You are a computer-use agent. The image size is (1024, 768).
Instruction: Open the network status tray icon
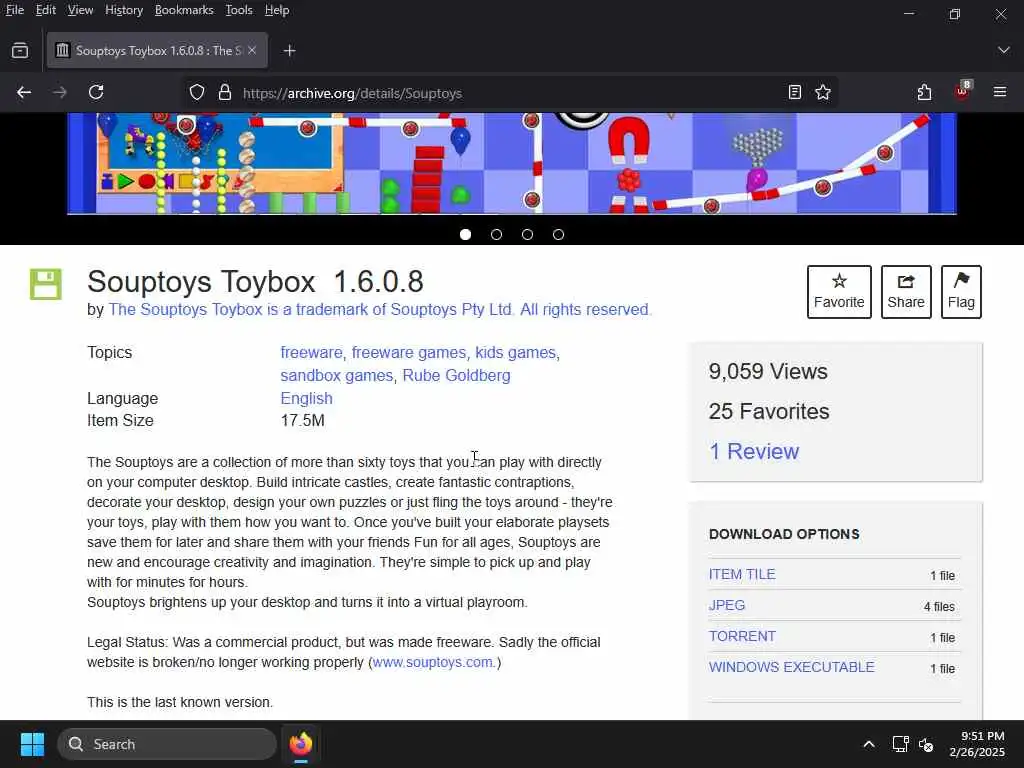pos(901,744)
